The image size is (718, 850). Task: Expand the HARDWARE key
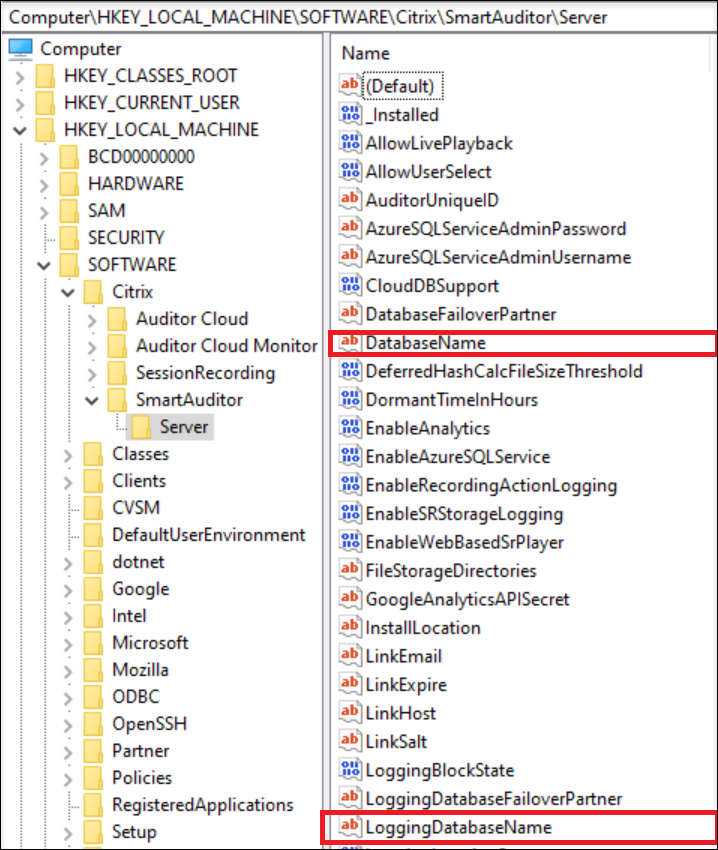click(44, 185)
